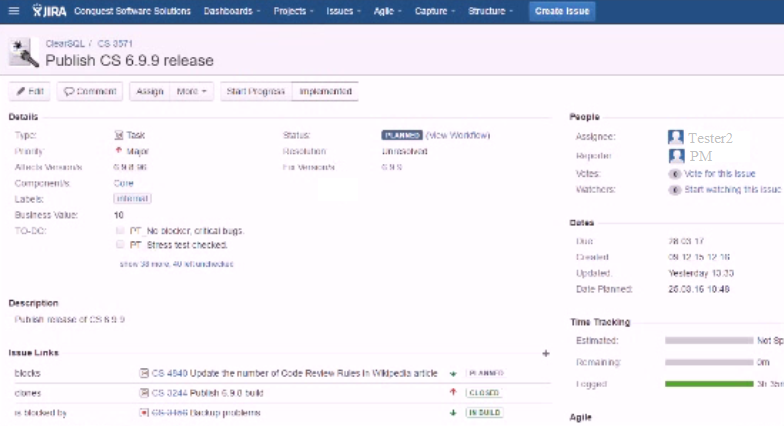Click the Major priority arrow icon
Screen dimensions: 784x426
(x=118, y=150)
